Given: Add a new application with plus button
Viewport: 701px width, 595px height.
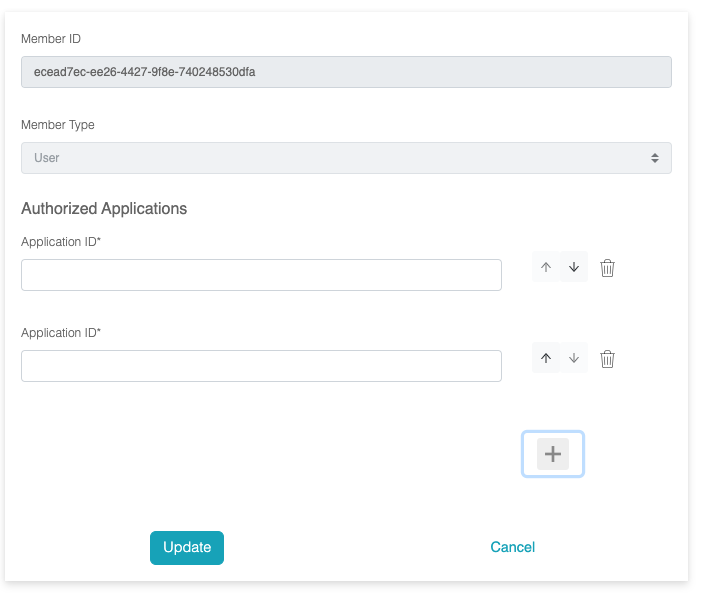Looking at the screenshot, I should pos(553,454).
